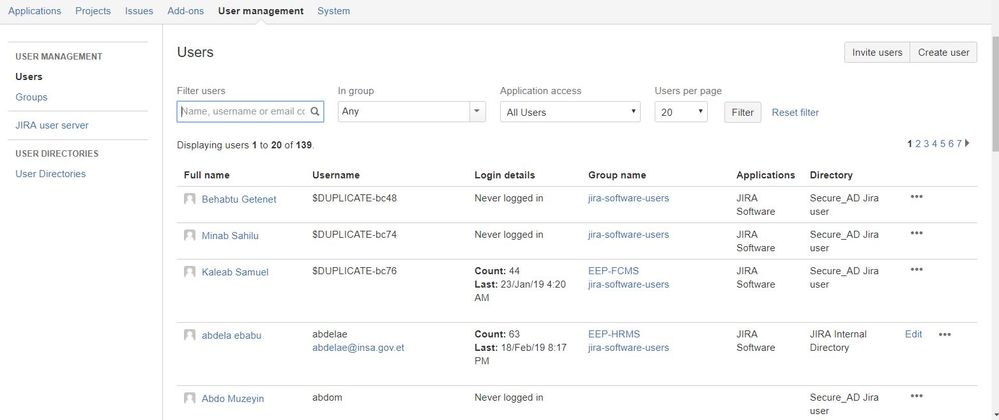This screenshot has width=999, height=420.
Task: Open actions menu for Abdo Muzeyin
Action: (916, 396)
